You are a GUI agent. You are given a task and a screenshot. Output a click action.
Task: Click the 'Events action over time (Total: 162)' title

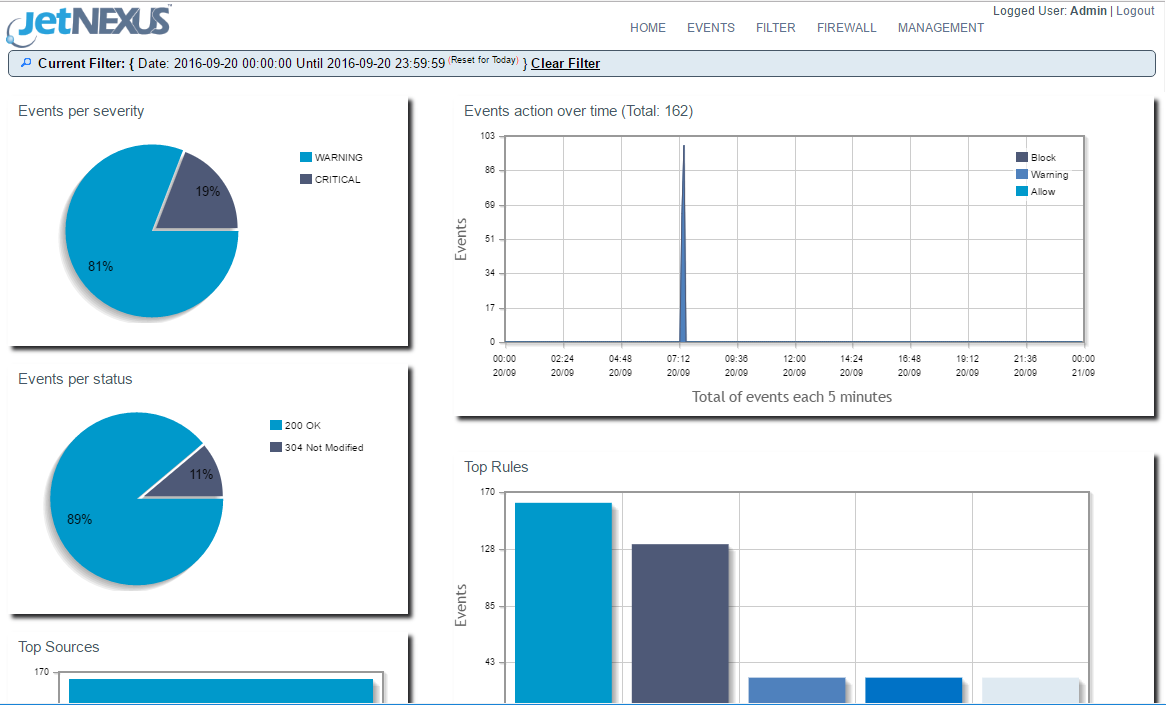pyautogui.click(x=579, y=111)
